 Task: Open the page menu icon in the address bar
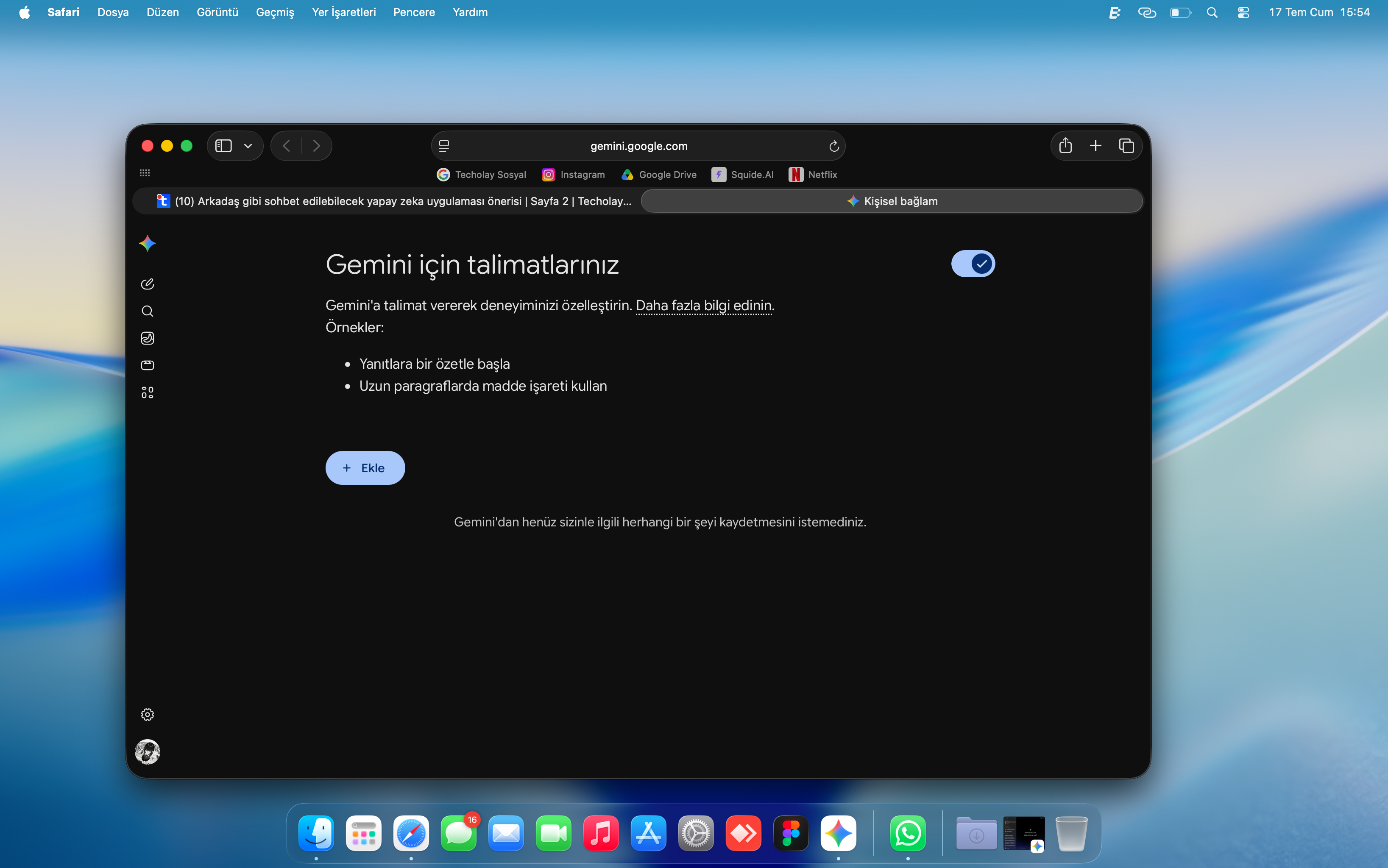click(444, 146)
